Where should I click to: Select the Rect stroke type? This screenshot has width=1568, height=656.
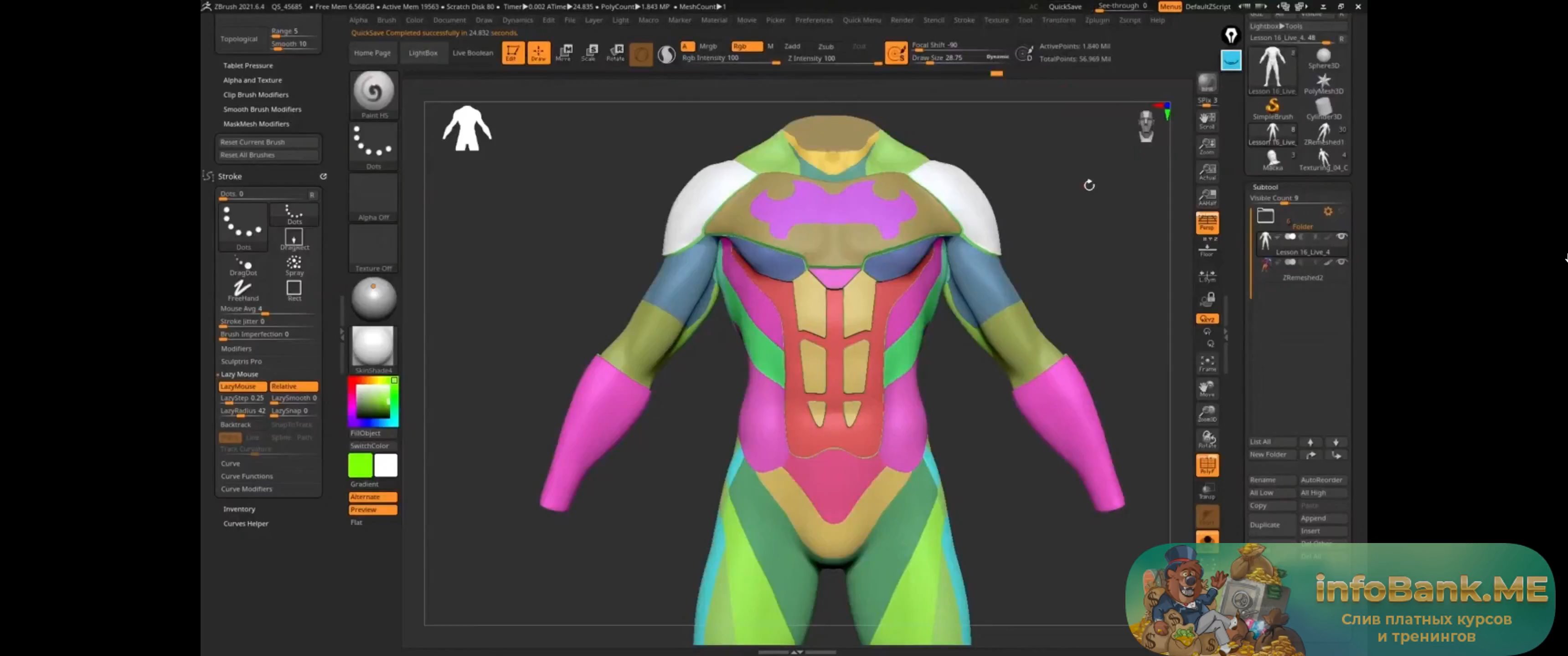(294, 291)
